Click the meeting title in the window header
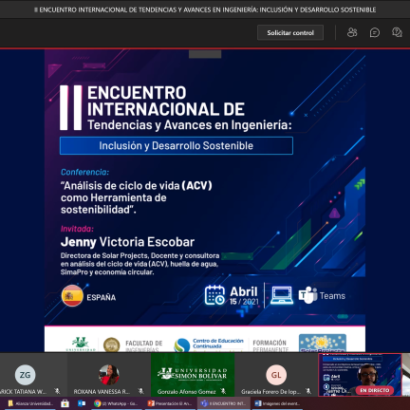 (x=205, y=10)
